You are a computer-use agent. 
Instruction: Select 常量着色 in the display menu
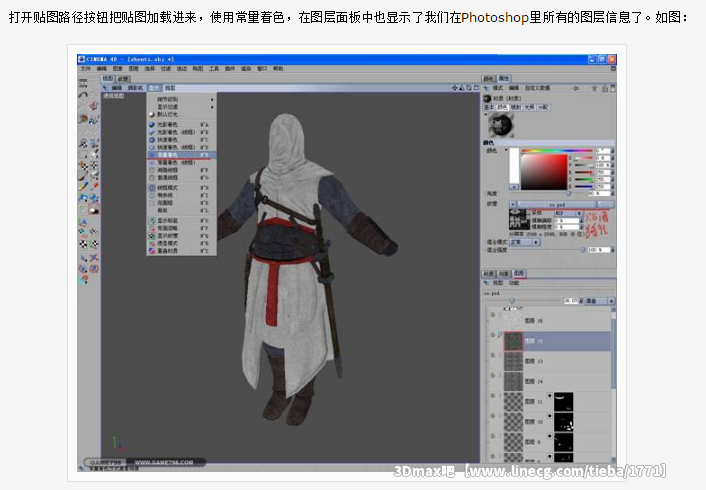pyautogui.click(x=182, y=155)
